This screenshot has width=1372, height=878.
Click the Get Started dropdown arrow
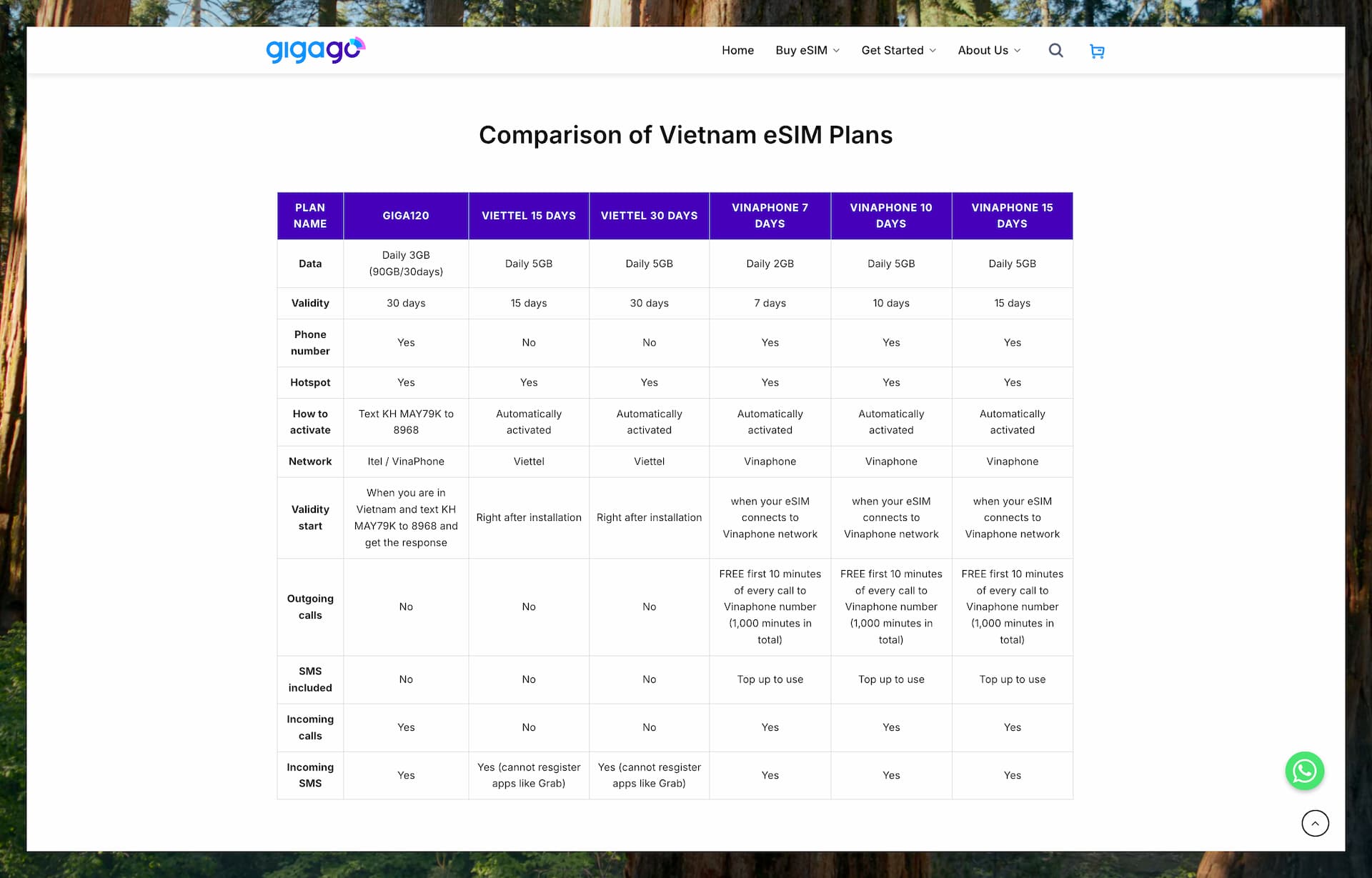(x=932, y=50)
